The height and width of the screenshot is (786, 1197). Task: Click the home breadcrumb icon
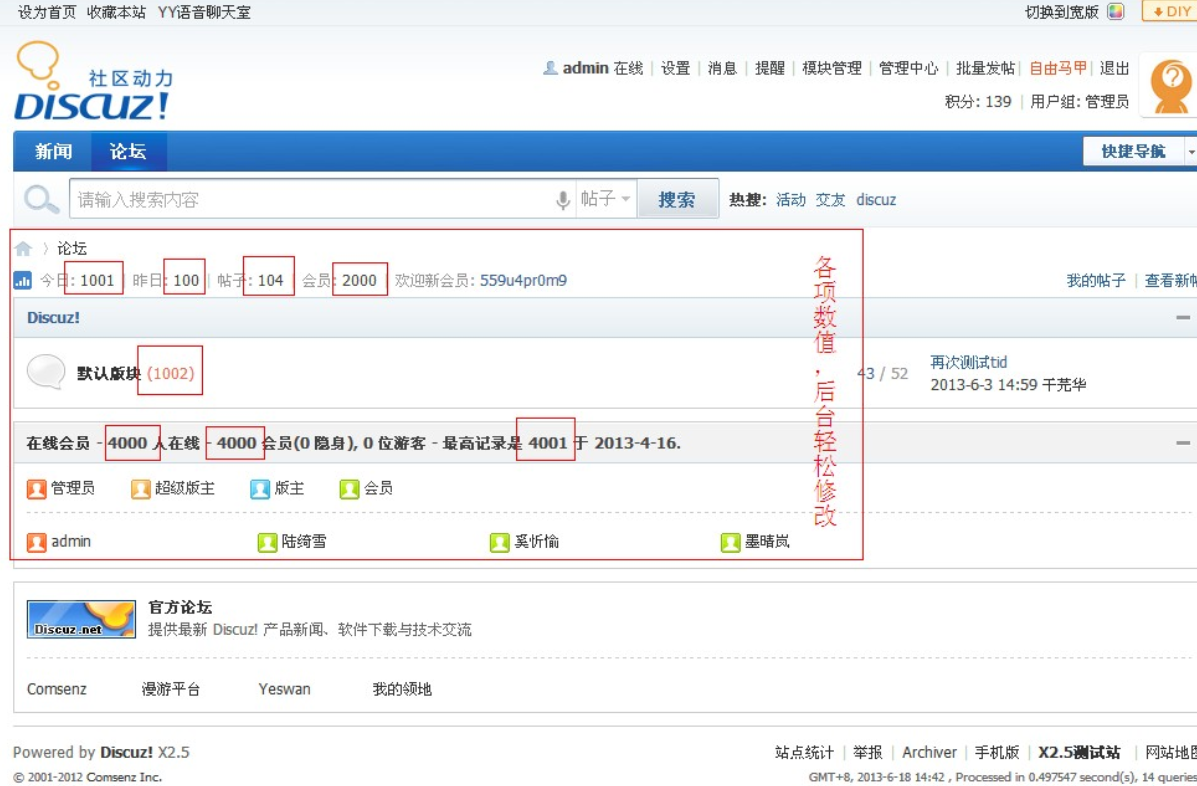[23, 249]
